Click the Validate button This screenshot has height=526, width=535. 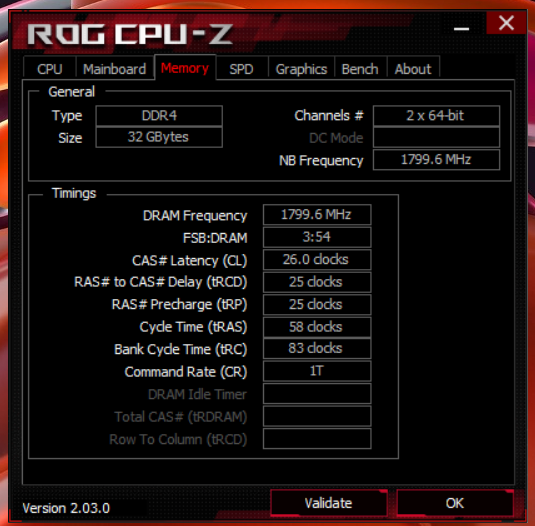(329, 503)
